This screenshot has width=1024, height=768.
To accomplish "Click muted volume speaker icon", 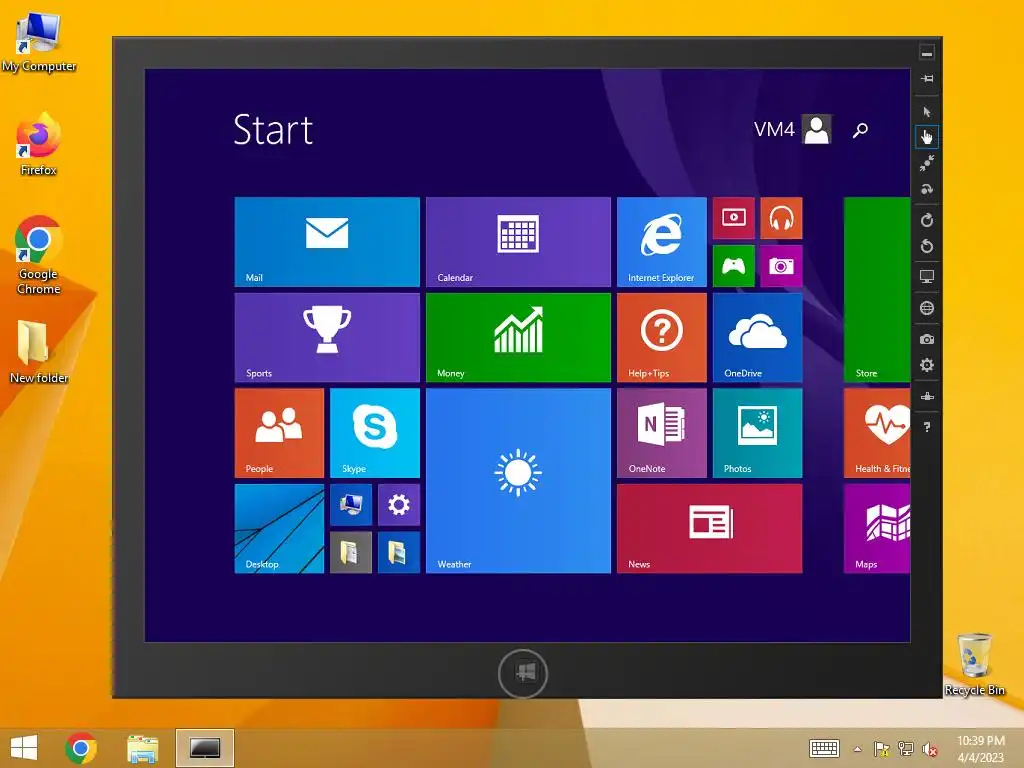I will 929,749.
